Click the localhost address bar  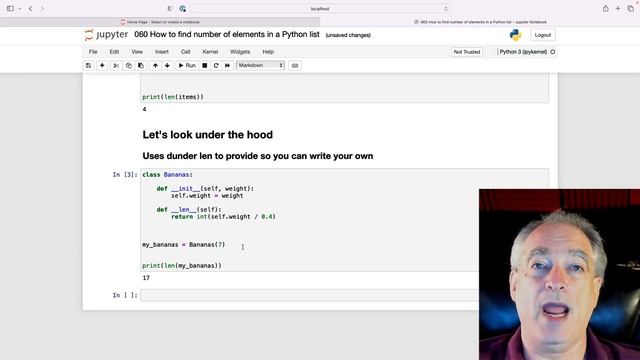320,9
